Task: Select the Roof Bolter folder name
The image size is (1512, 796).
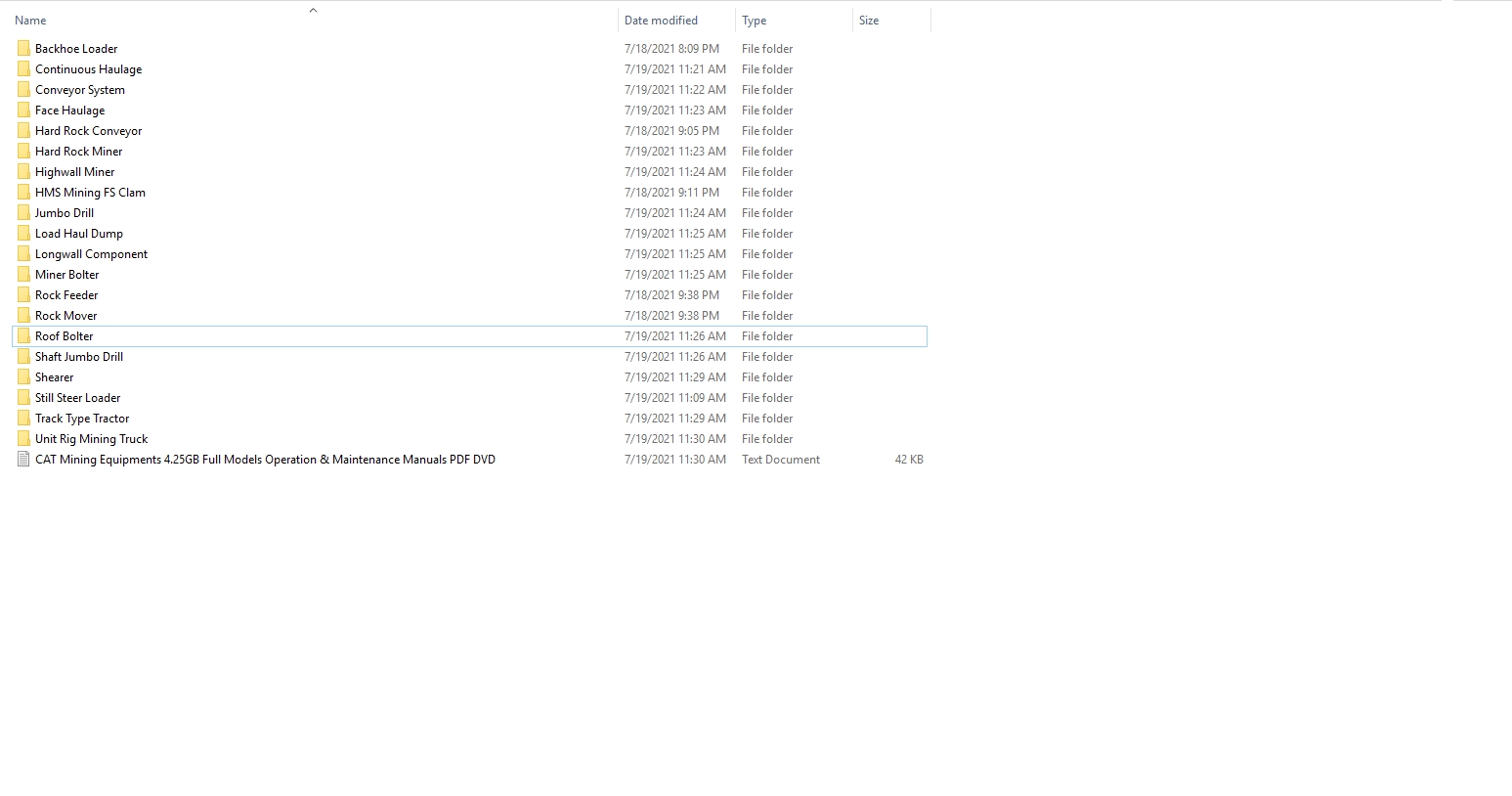Action: click(x=64, y=335)
